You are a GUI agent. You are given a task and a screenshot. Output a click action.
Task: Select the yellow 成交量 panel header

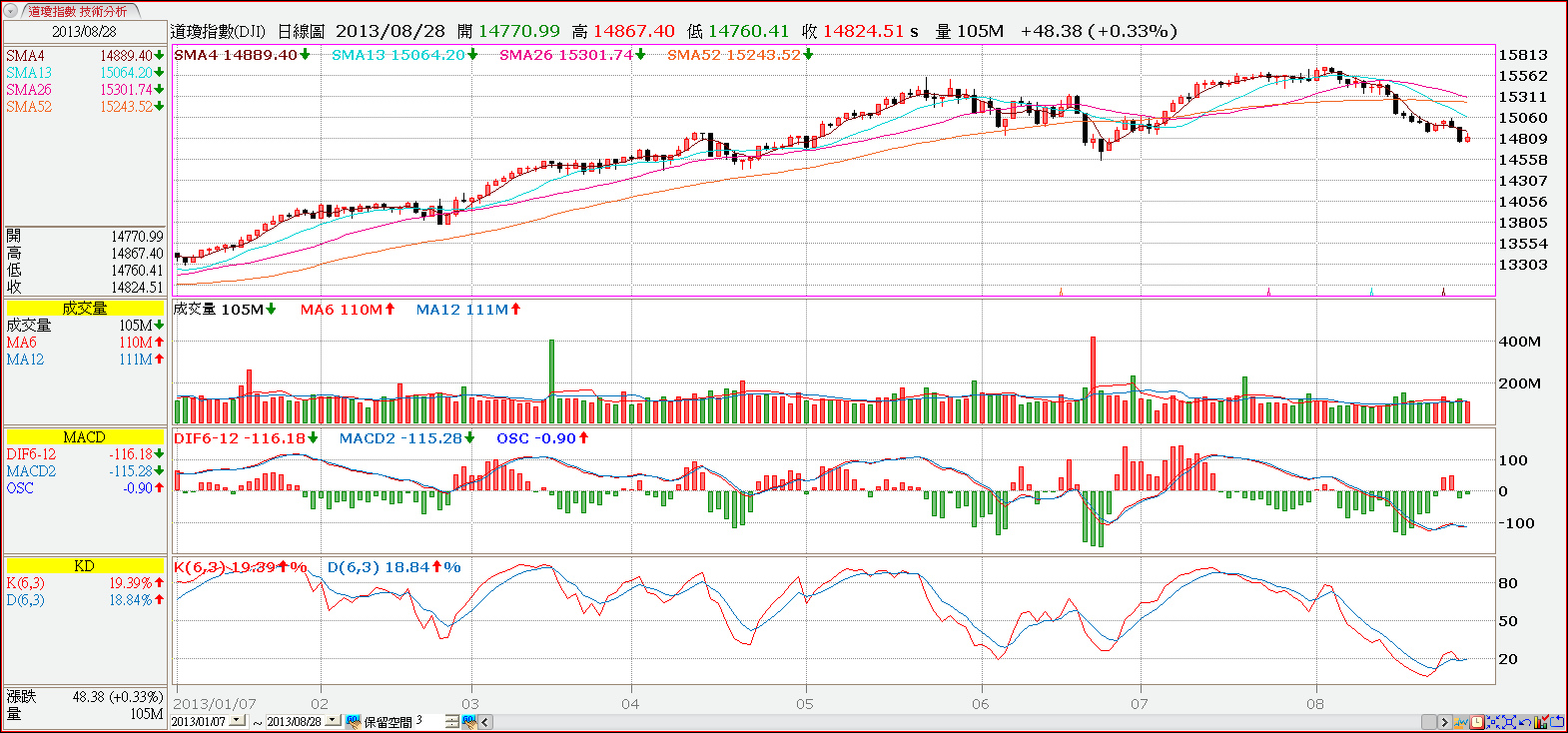tap(84, 309)
